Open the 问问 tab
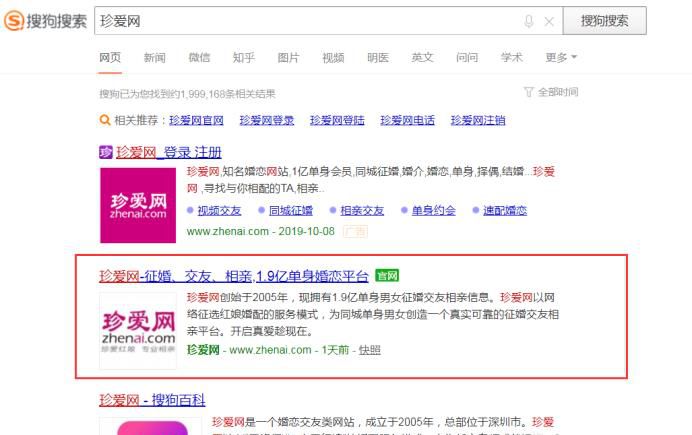This screenshot has height=435, width=692. tap(467, 57)
